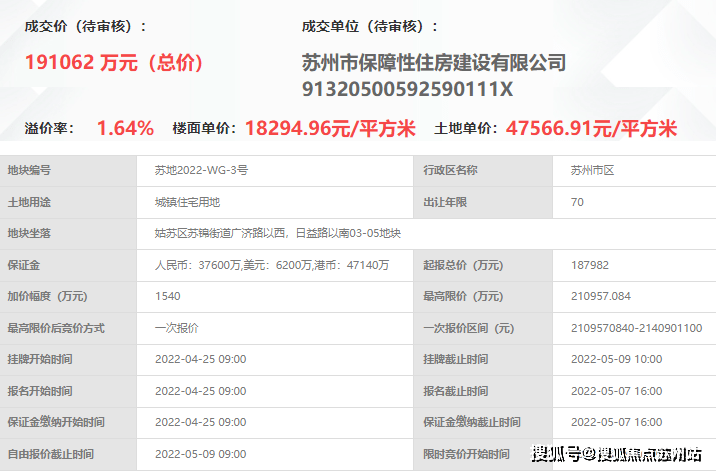
Task: Select the parcel number 苏地2022-WG-3号 cell
Action: pyautogui.click(x=275, y=170)
